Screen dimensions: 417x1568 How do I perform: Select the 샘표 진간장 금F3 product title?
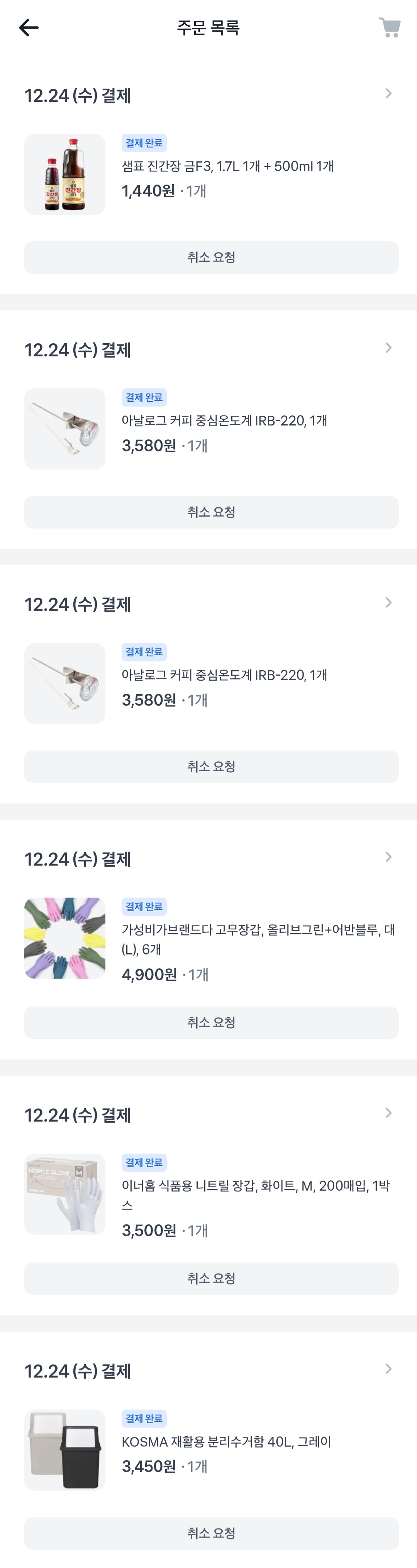click(x=228, y=166)
